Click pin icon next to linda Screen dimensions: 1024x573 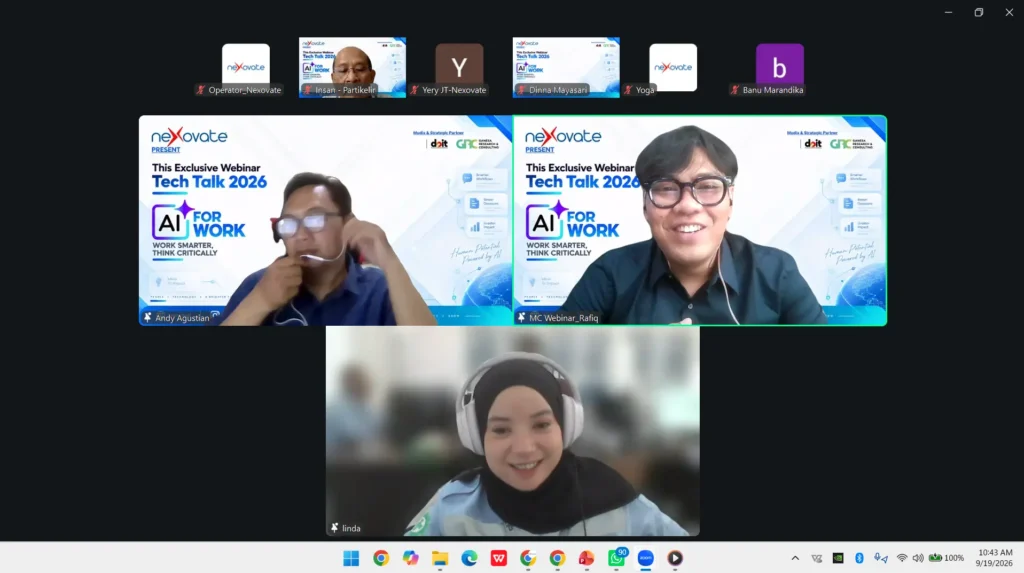334,528
